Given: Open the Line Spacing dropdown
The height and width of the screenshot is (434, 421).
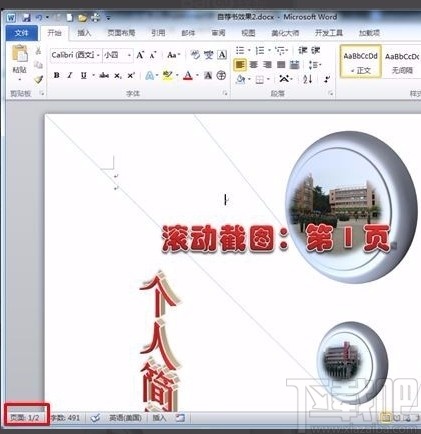Looking at the screenshot, I should coord(314,65).
